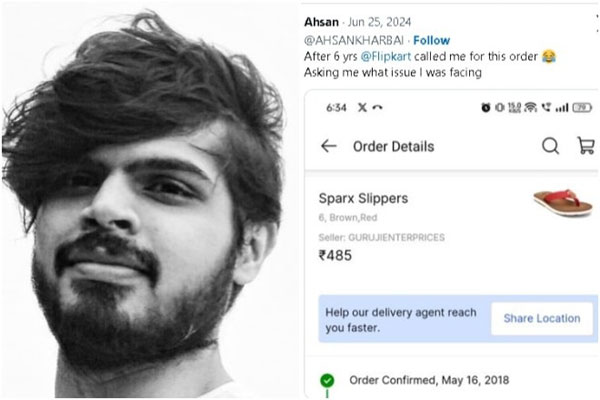Screen dimensions: 600x400
Task: Tap the mobile signal bars icon
Action: point(562,107)
